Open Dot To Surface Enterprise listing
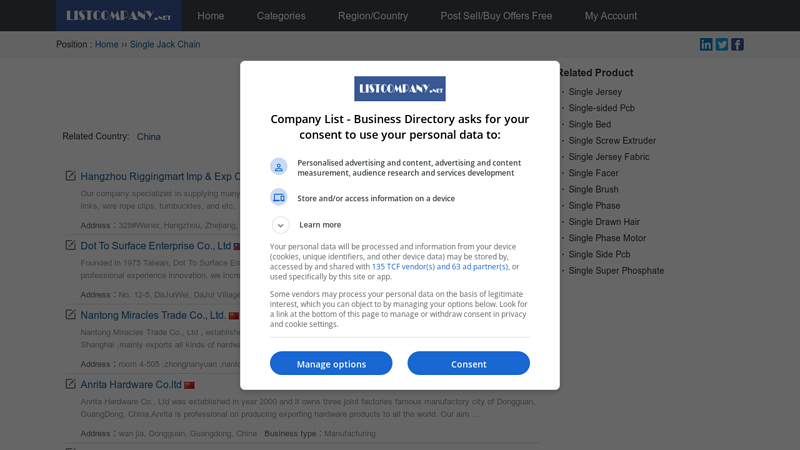 pos(156,246)
